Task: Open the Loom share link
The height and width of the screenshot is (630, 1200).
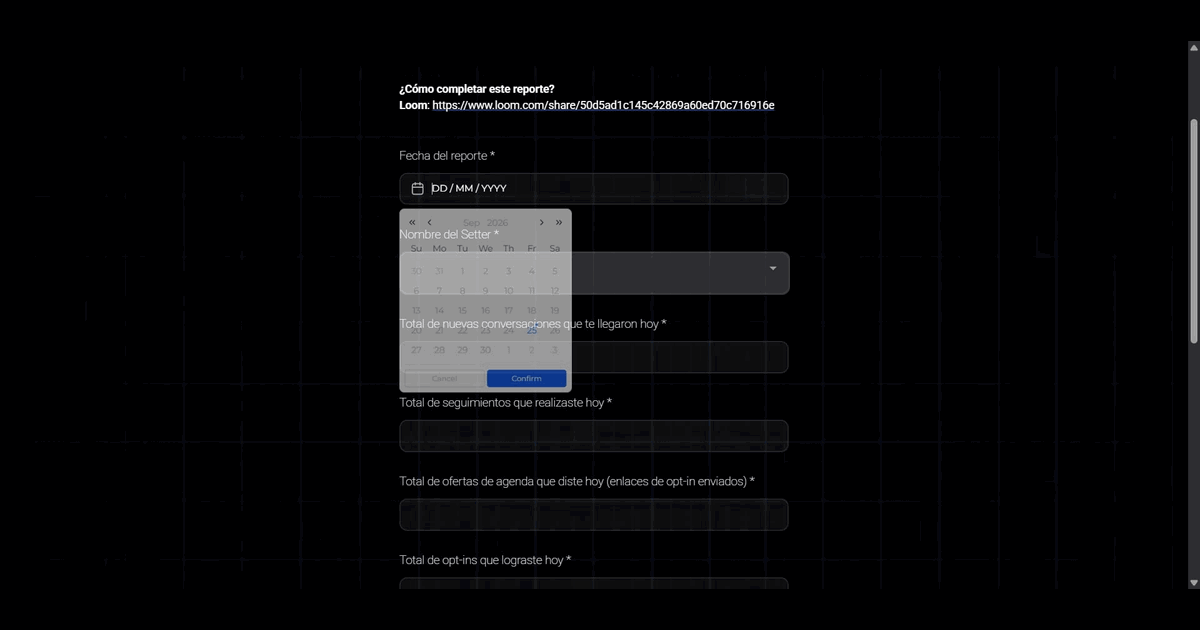Action: (x=603, y=105)
